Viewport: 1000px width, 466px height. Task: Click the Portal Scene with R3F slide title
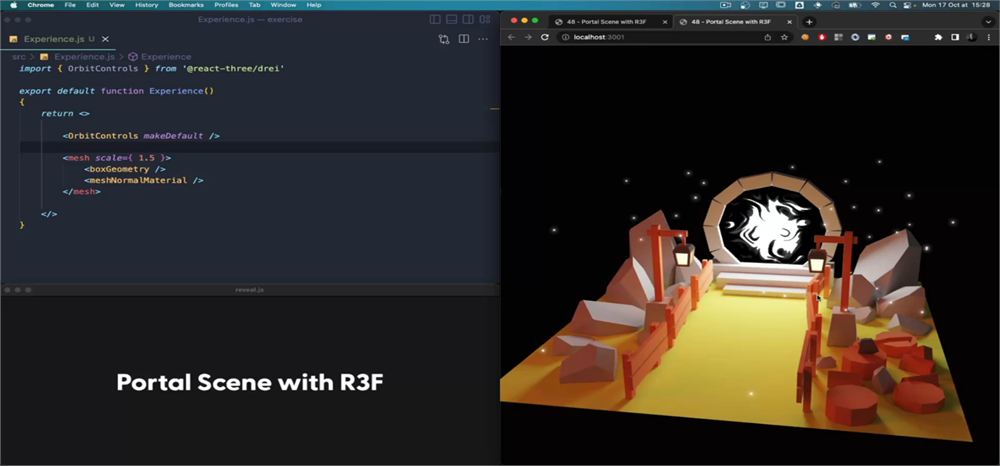pyautogui.click(x=250, y=382)
